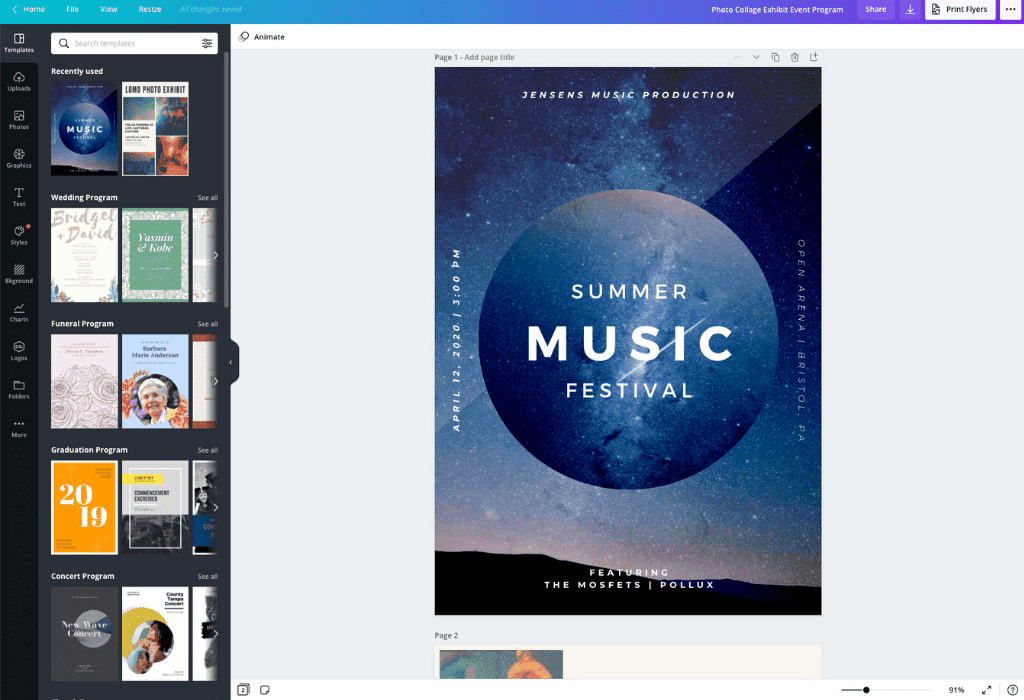
Task: Duplicate Page 1 with the copy icon
Action: click(x=776, y=57)
